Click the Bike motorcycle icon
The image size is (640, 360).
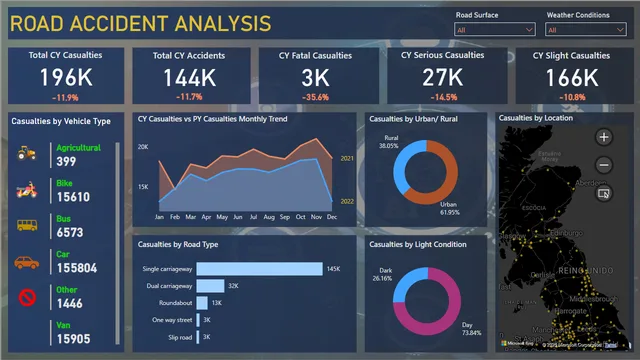pyautogui.click(x=27, y=190)
